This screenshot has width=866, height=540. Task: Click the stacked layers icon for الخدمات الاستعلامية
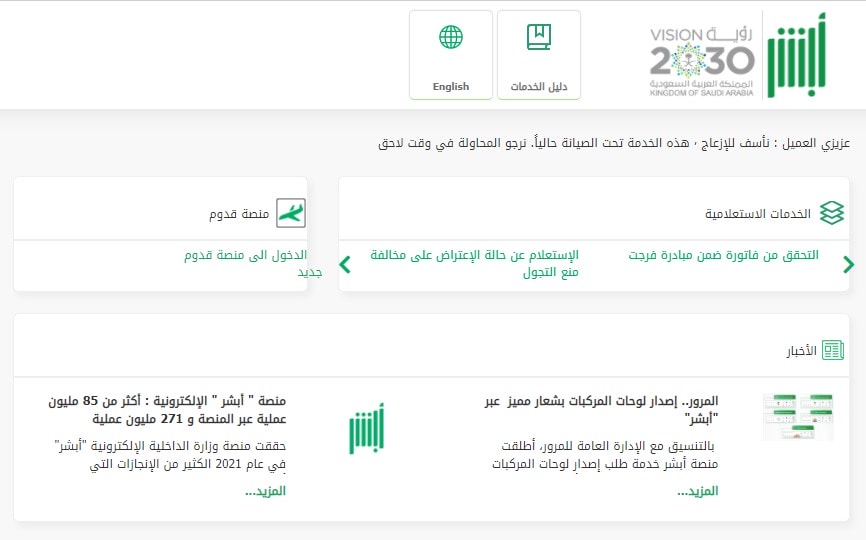(831, 213)
